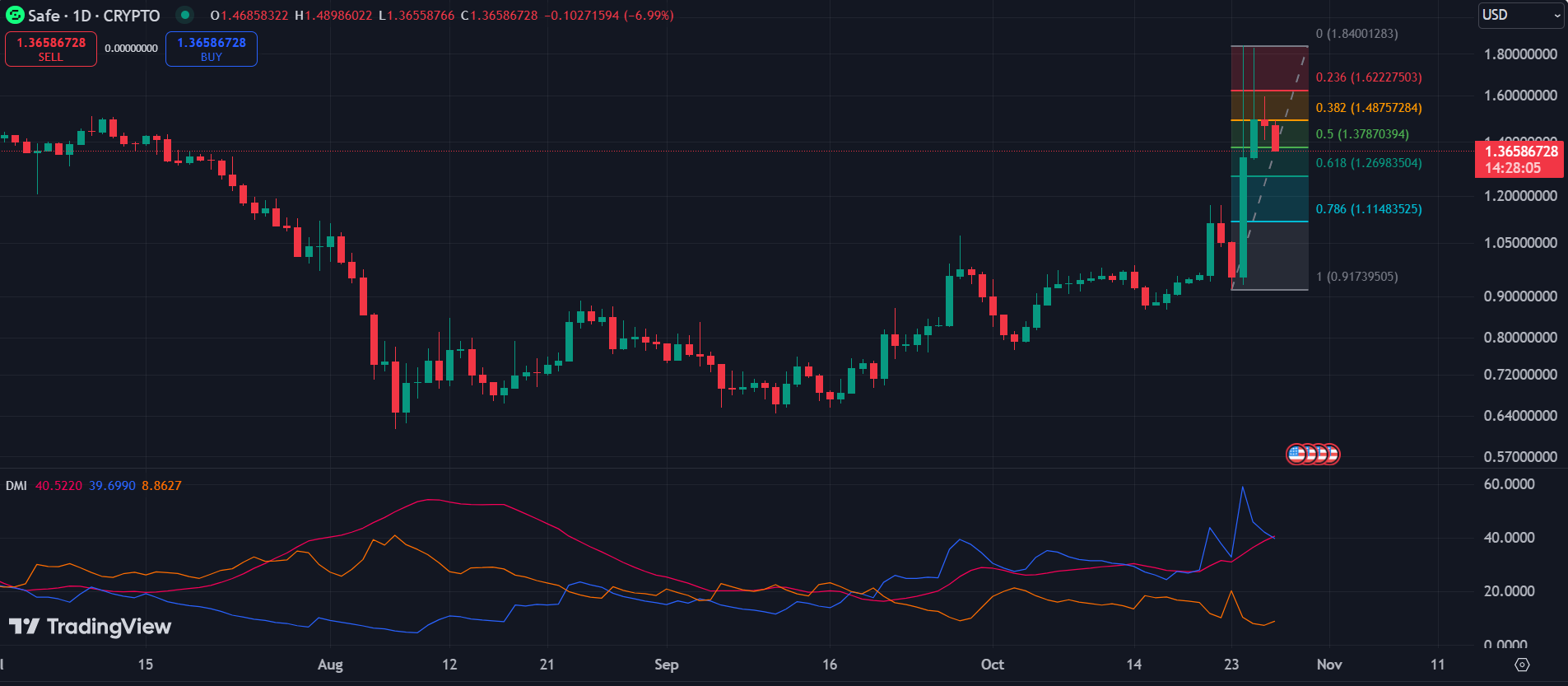Click the 60.0000 DMI axis label
This screenshot has width=1568, height=686.
[1509, 484]
